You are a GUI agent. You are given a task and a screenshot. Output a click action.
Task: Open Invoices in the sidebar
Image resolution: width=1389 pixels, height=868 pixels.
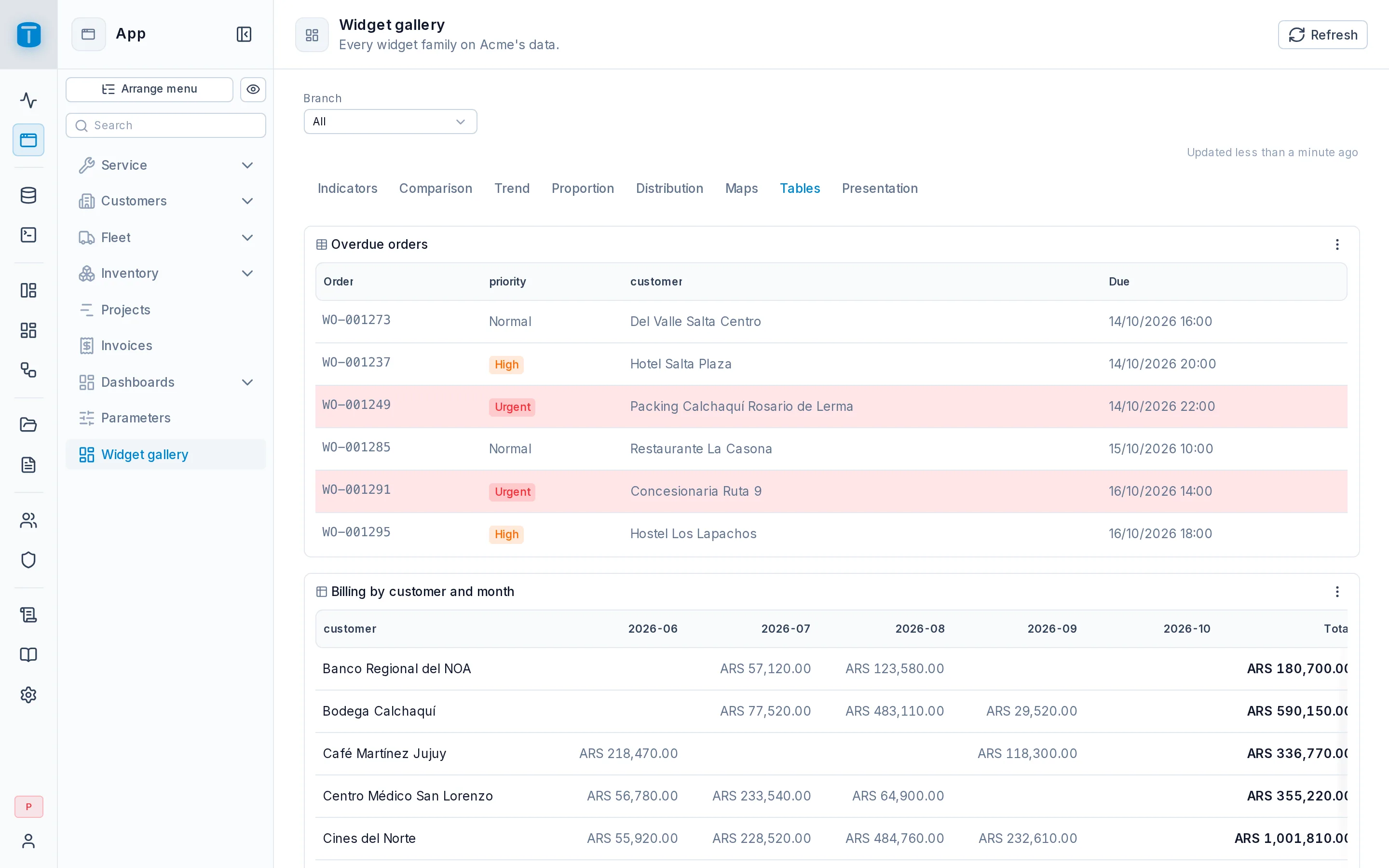[x=166, y=346]
